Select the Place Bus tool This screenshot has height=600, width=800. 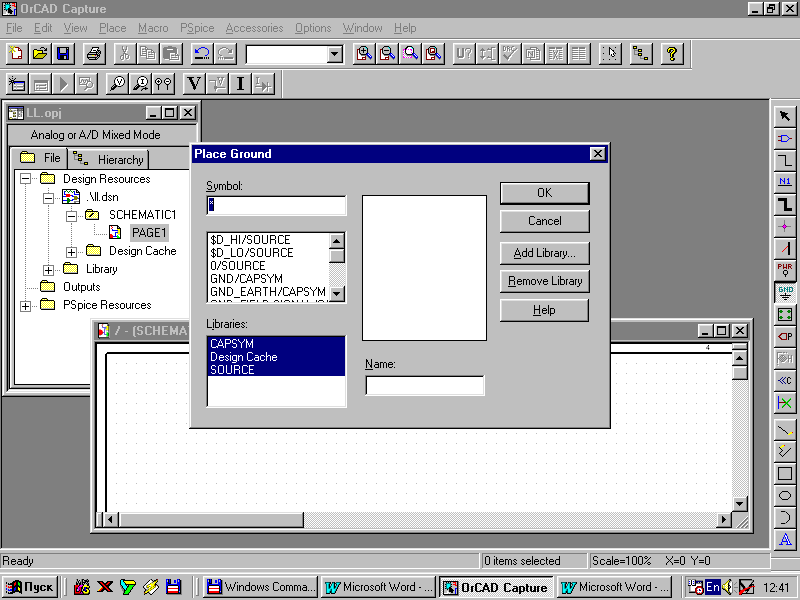click(x=785, y=204)
